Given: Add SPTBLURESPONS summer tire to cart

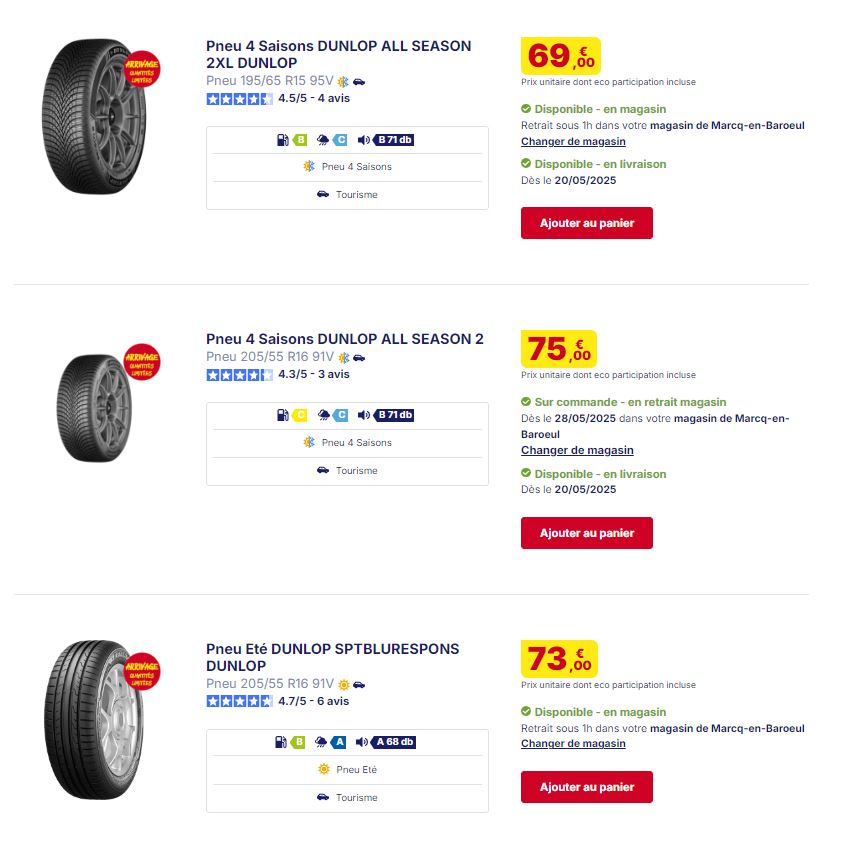Looking at the screenshot, I should [x=587, y=787].
